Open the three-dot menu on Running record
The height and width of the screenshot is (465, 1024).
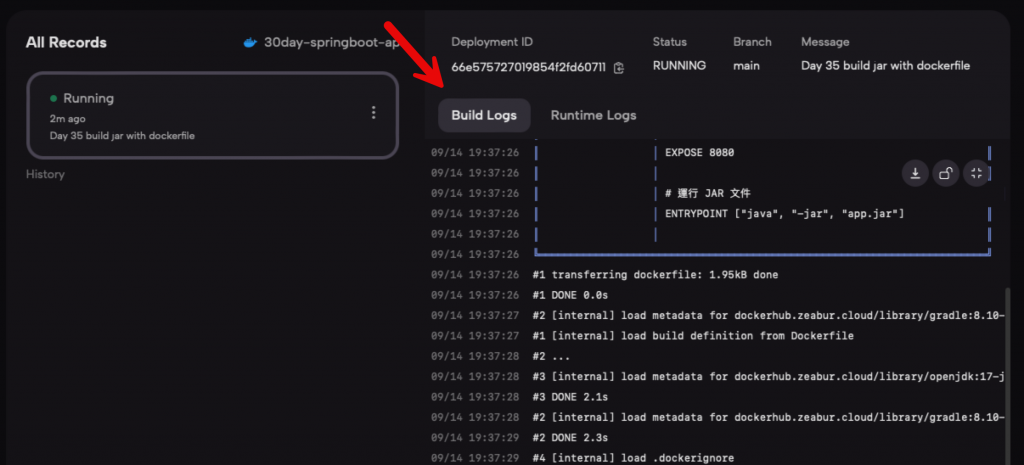point(374,113)
